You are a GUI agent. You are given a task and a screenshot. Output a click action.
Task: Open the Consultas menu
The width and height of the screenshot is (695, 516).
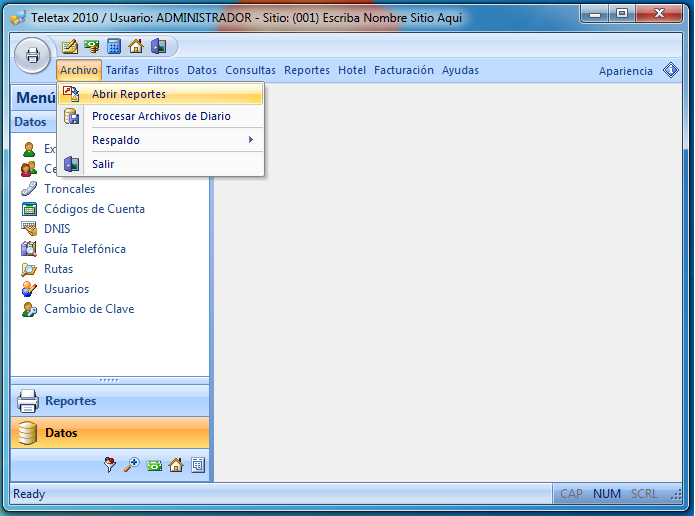tap(250, 70)
